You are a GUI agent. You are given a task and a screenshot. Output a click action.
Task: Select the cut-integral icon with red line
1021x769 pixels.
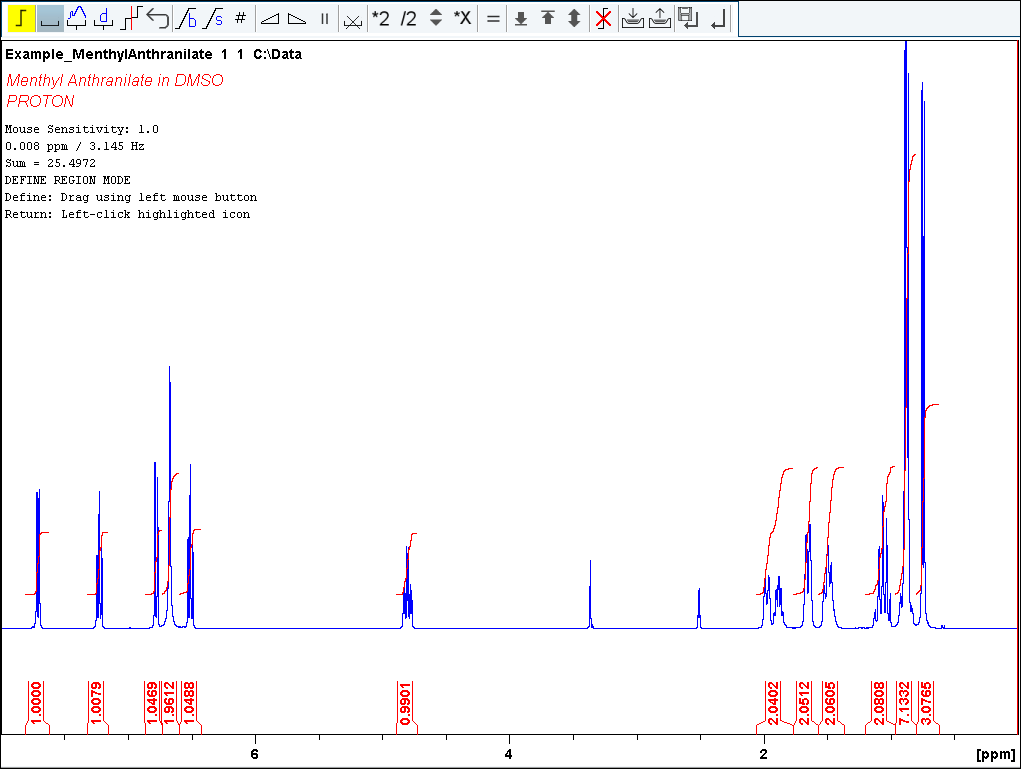click(131, 18)
